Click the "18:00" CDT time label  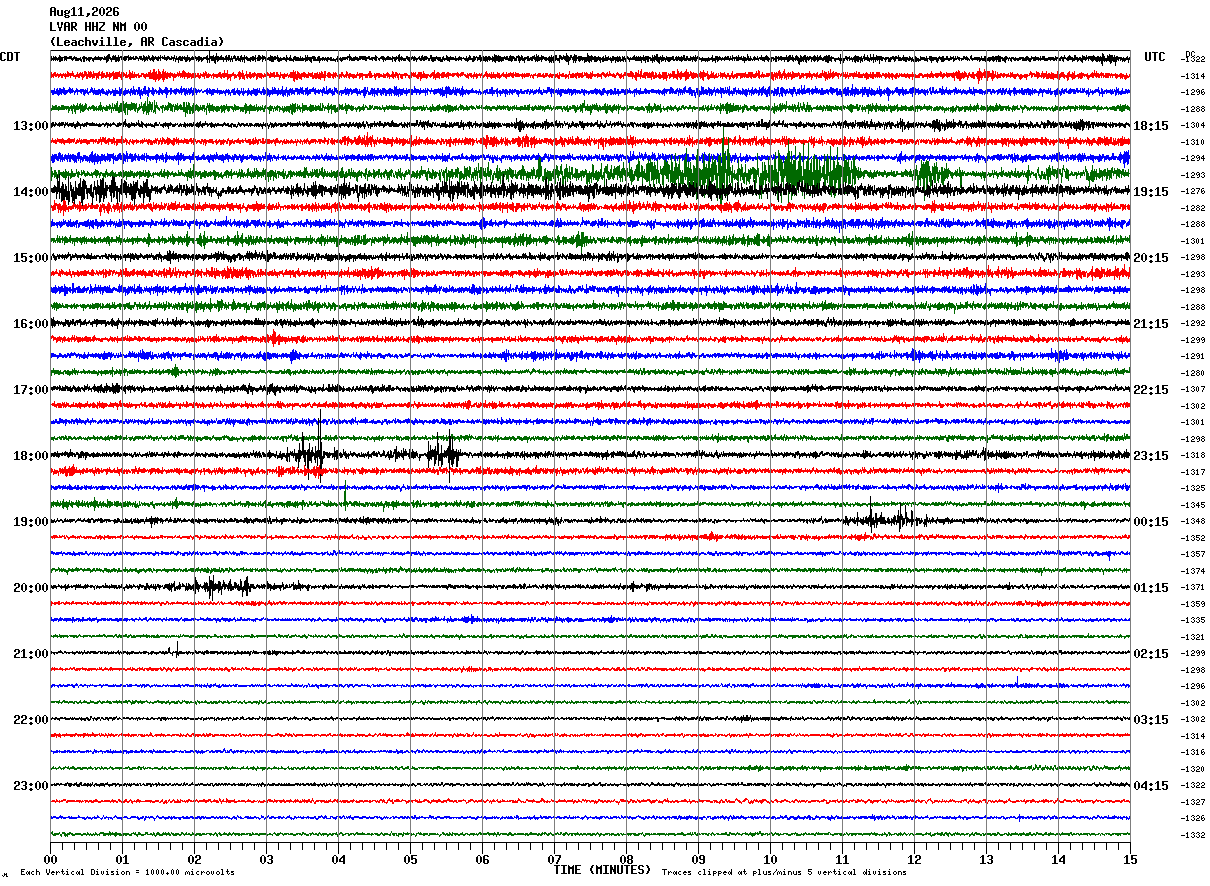pos(30,456)
